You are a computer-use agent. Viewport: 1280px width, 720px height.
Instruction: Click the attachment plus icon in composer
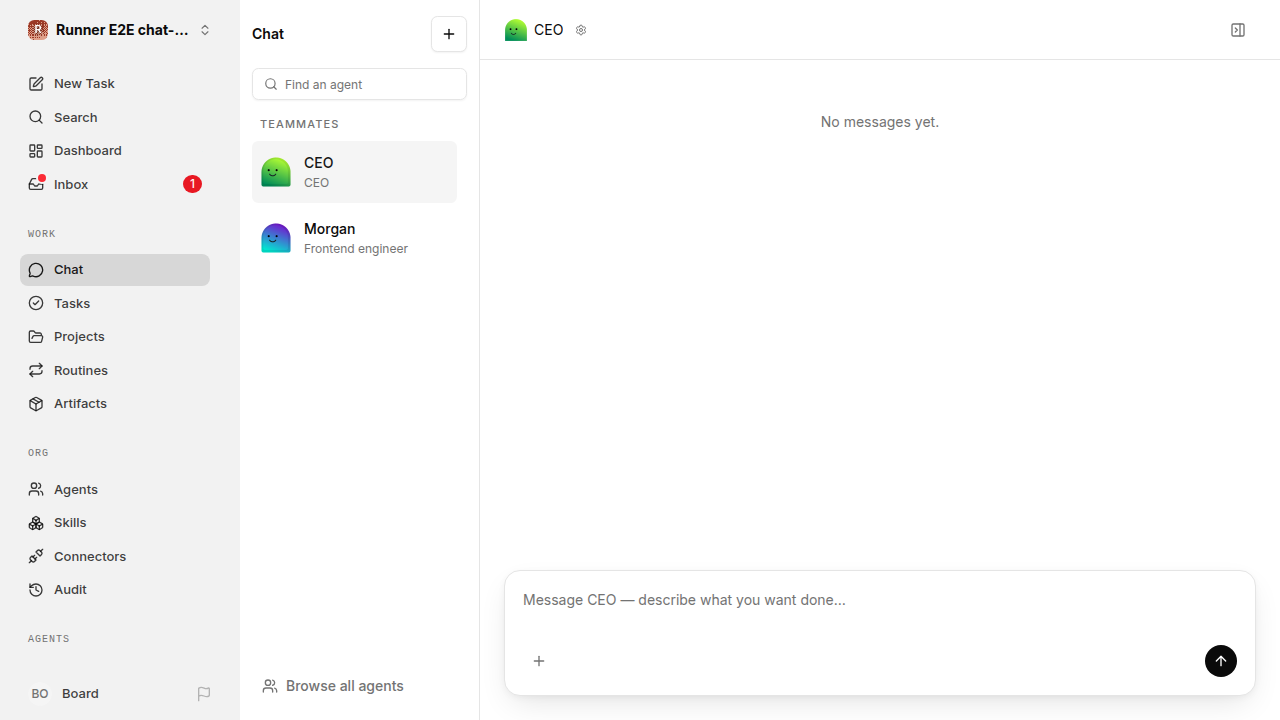click(539, 661)
